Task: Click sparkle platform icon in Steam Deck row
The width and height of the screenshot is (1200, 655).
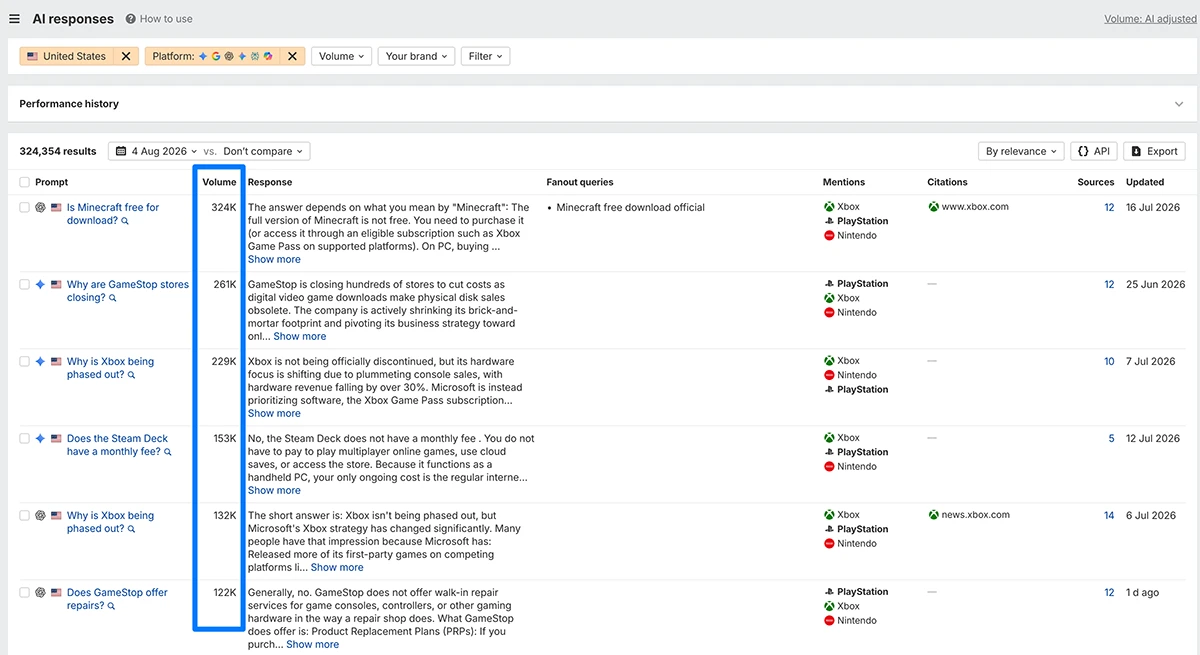Action: (x=40, y=439)
